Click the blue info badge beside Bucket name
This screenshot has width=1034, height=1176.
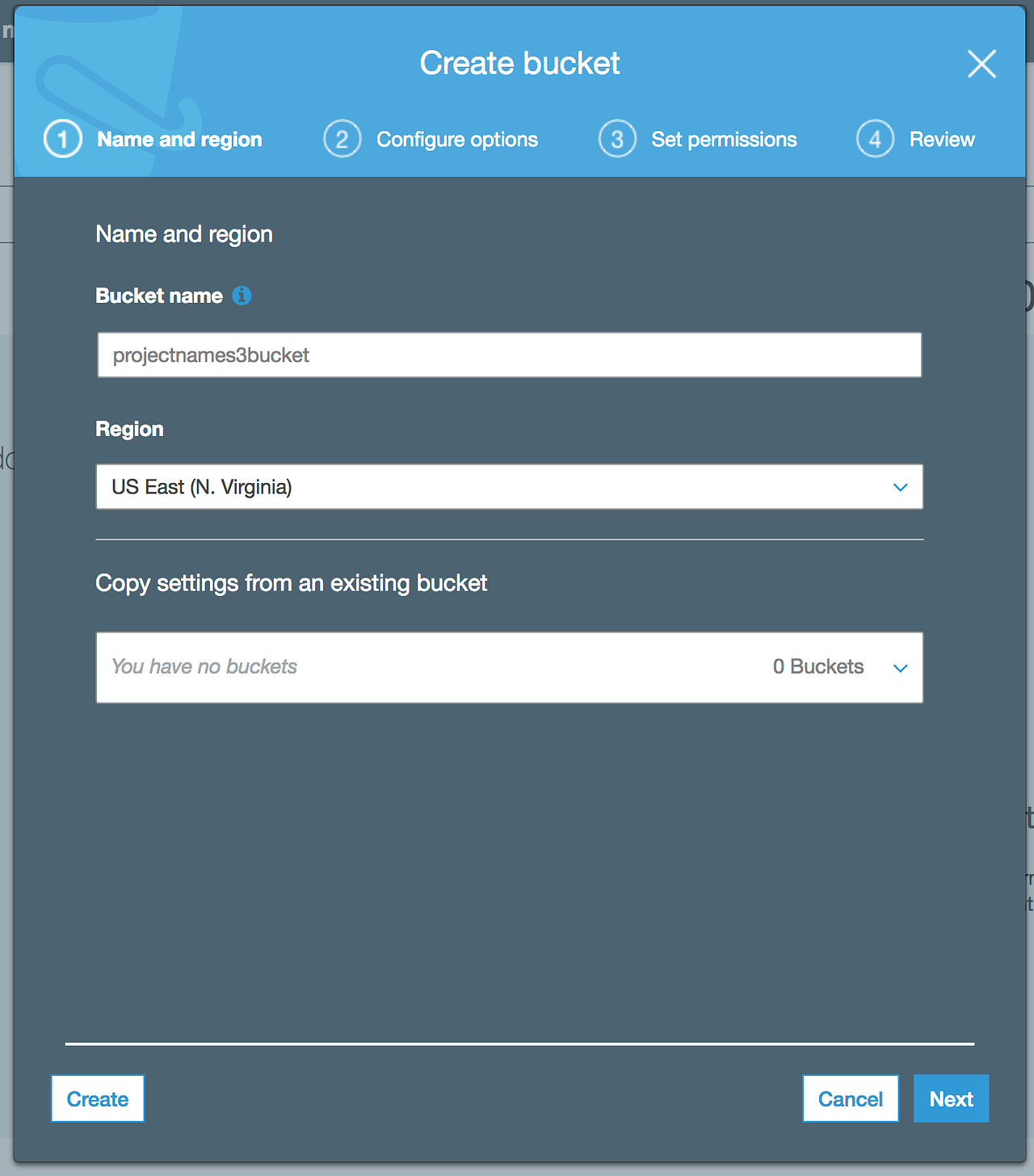[242, 296]
